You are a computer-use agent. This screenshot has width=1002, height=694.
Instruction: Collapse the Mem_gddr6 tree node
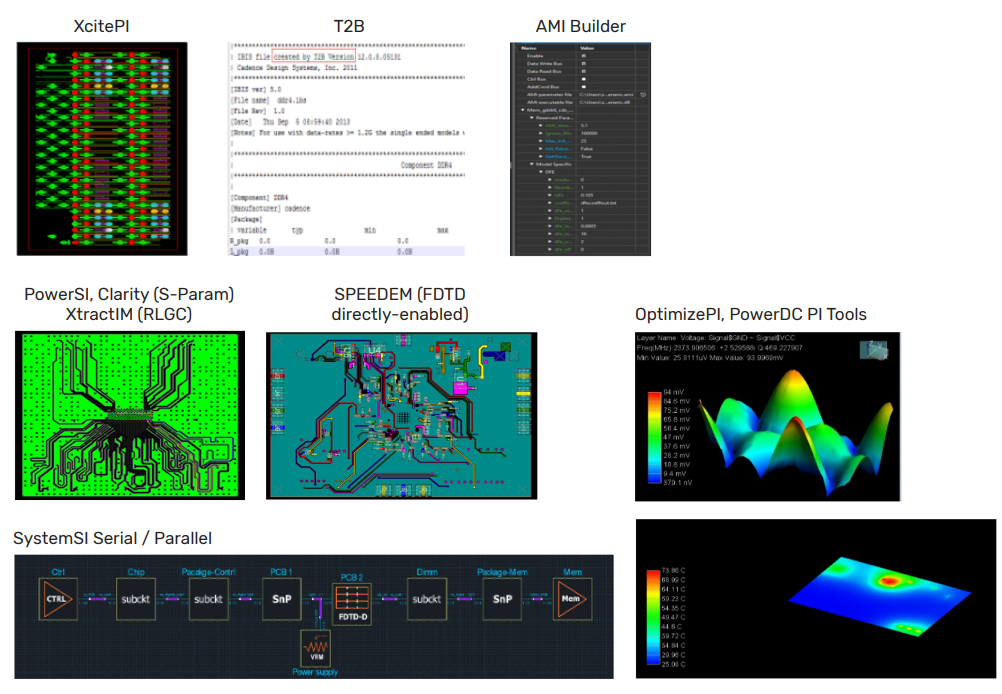point(523,110)
